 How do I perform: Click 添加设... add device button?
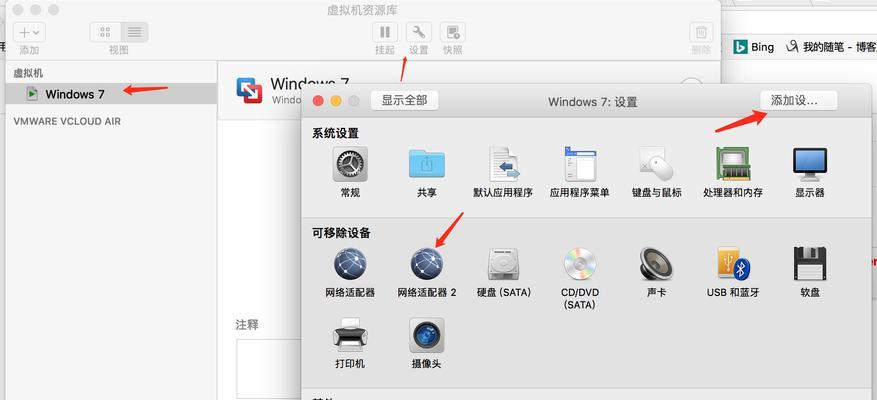pos(798,100)
